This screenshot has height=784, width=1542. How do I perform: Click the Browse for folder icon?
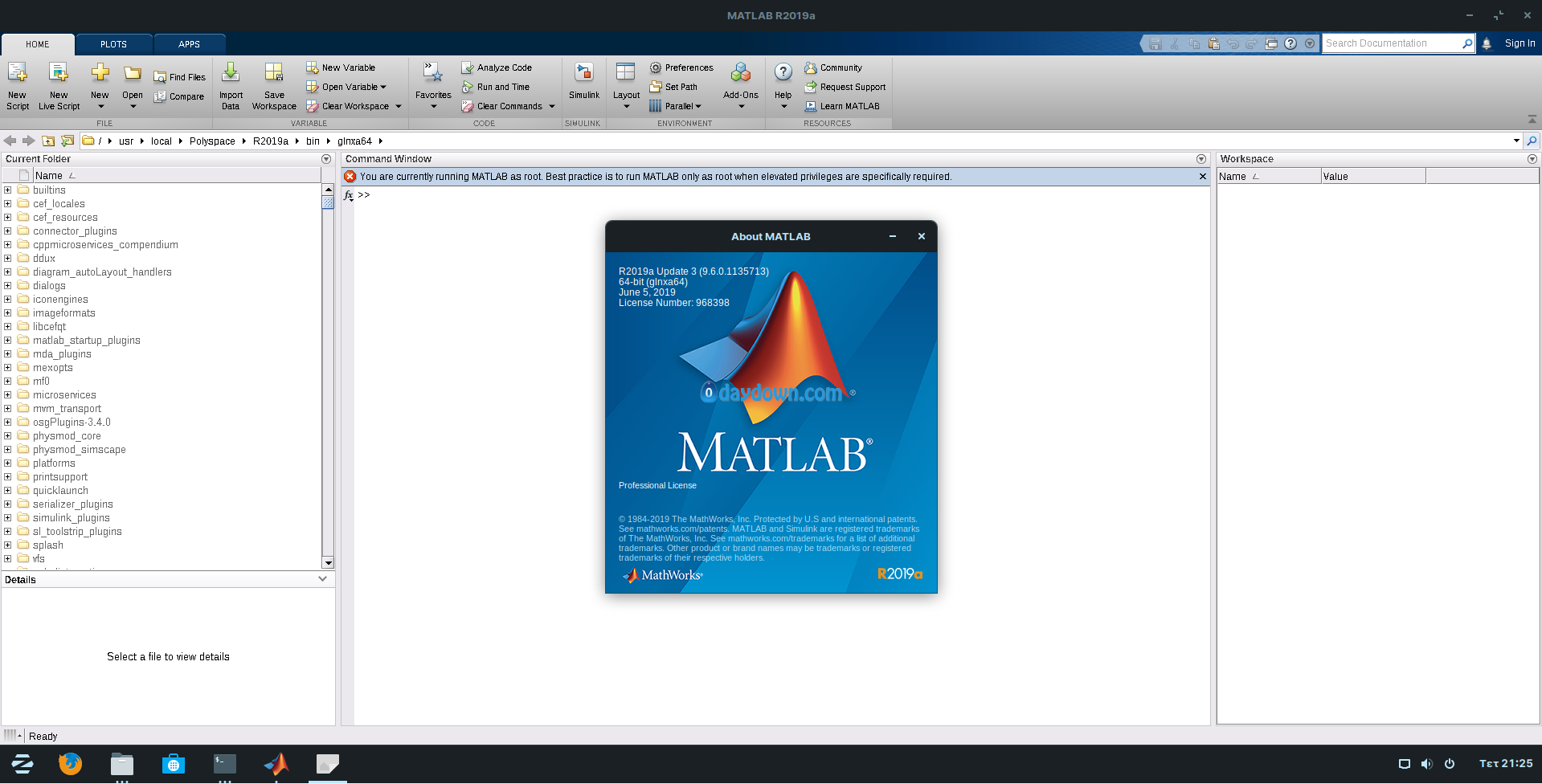point(67,141)
